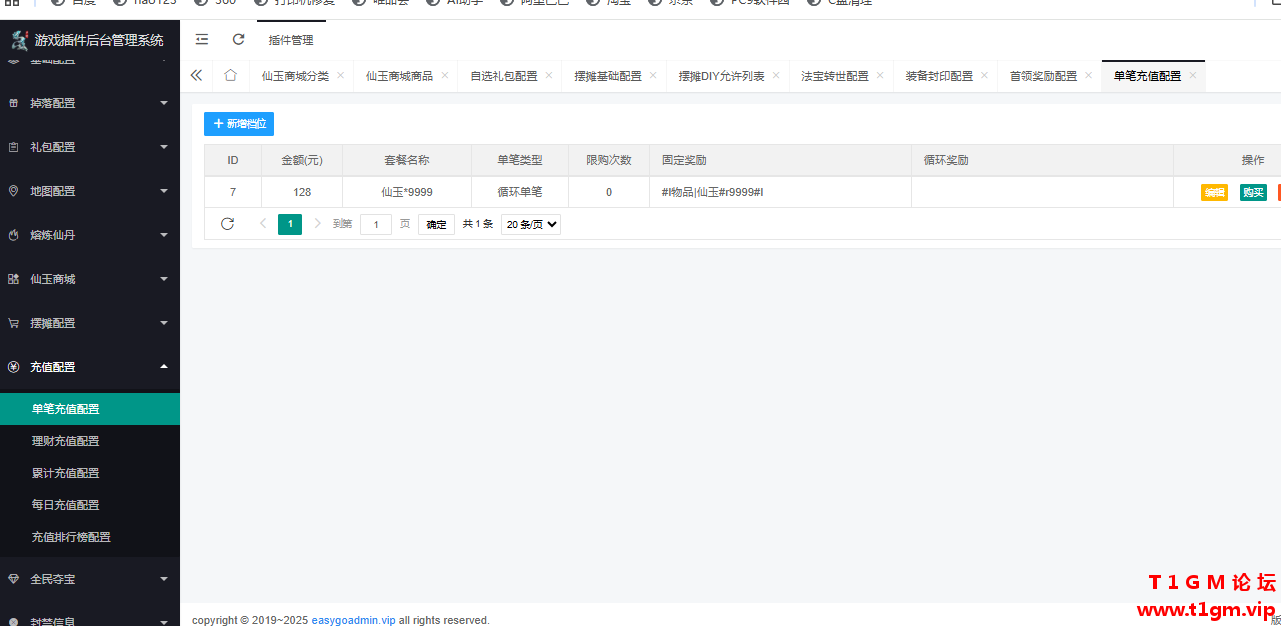The image size is (1281, 626).
Task: Close the 仙玉商城分类 tab
Action: tap(340, 75)
